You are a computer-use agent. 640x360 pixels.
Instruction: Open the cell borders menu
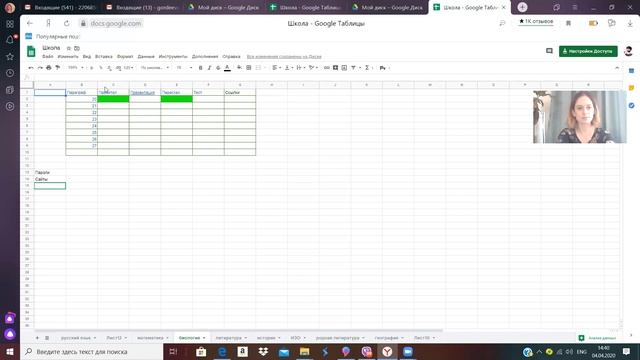click(x=249, y=68)
